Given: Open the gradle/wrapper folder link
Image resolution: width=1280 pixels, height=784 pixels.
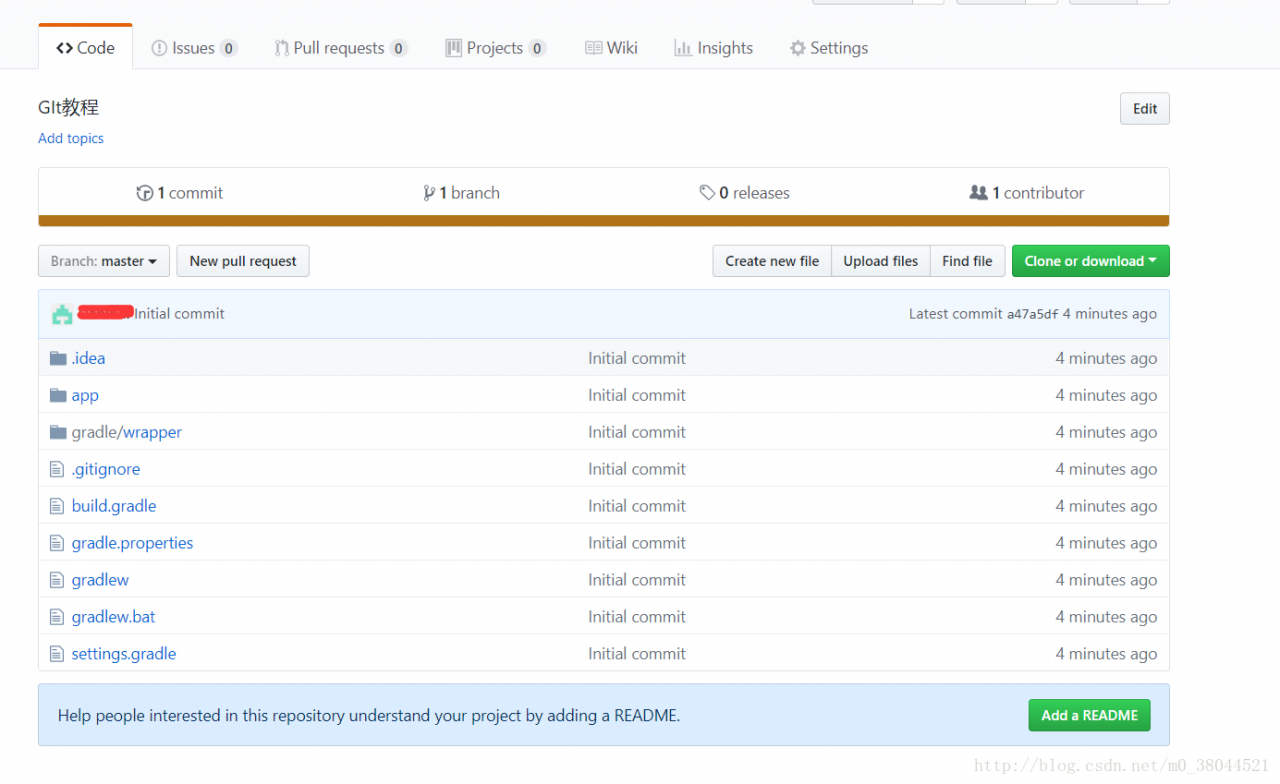Looking at the screenshot, I should tap(127, 432).
